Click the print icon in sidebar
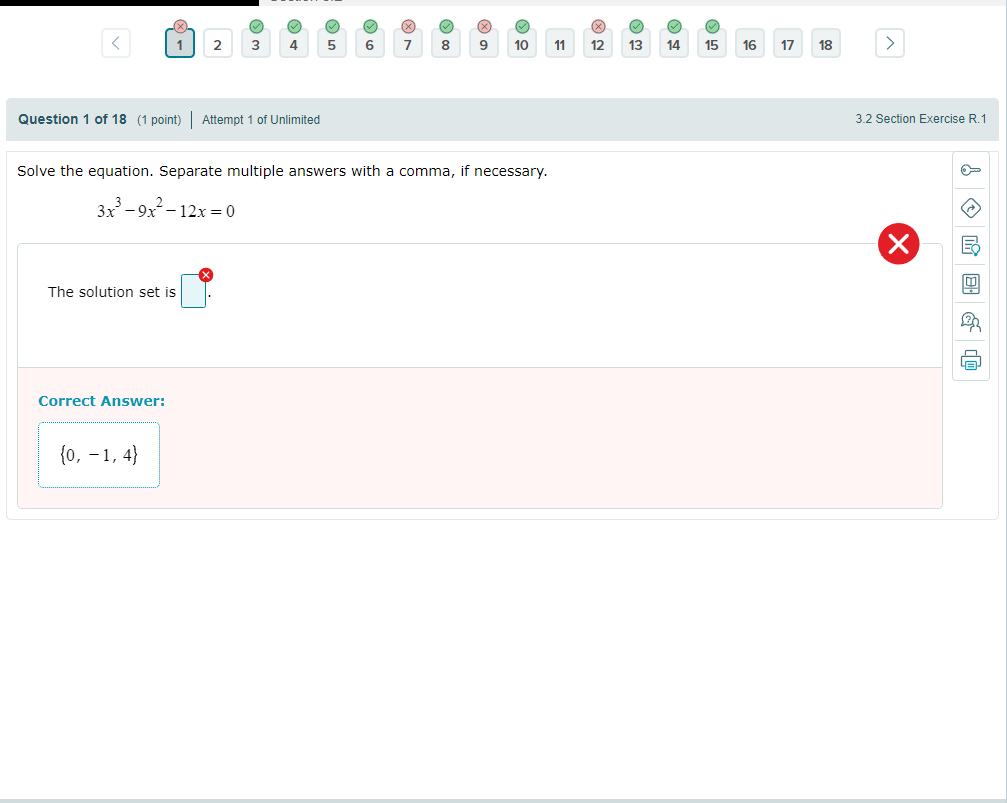This screenshot has height=803, width=1007. (970, 360)
